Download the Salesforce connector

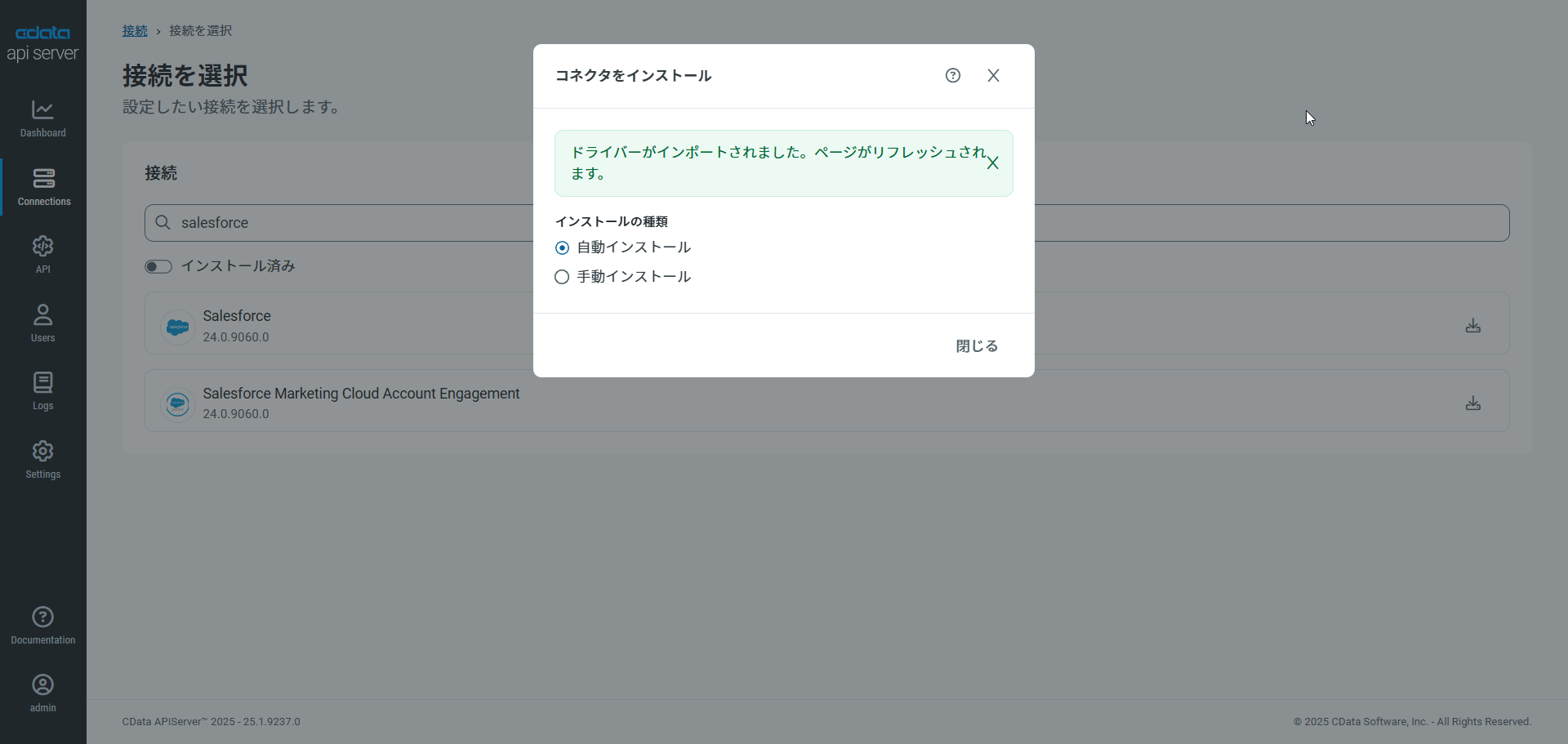click(1473, 326)
